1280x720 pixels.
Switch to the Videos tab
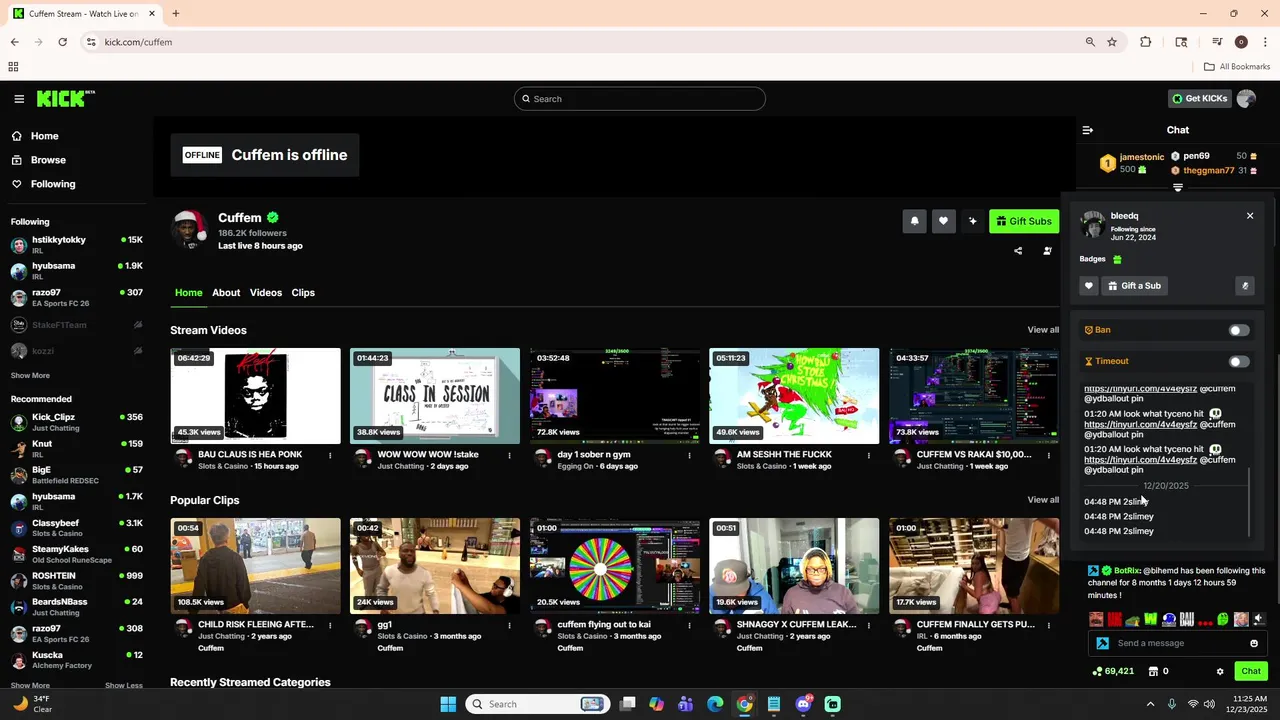[x=266, y=293]
